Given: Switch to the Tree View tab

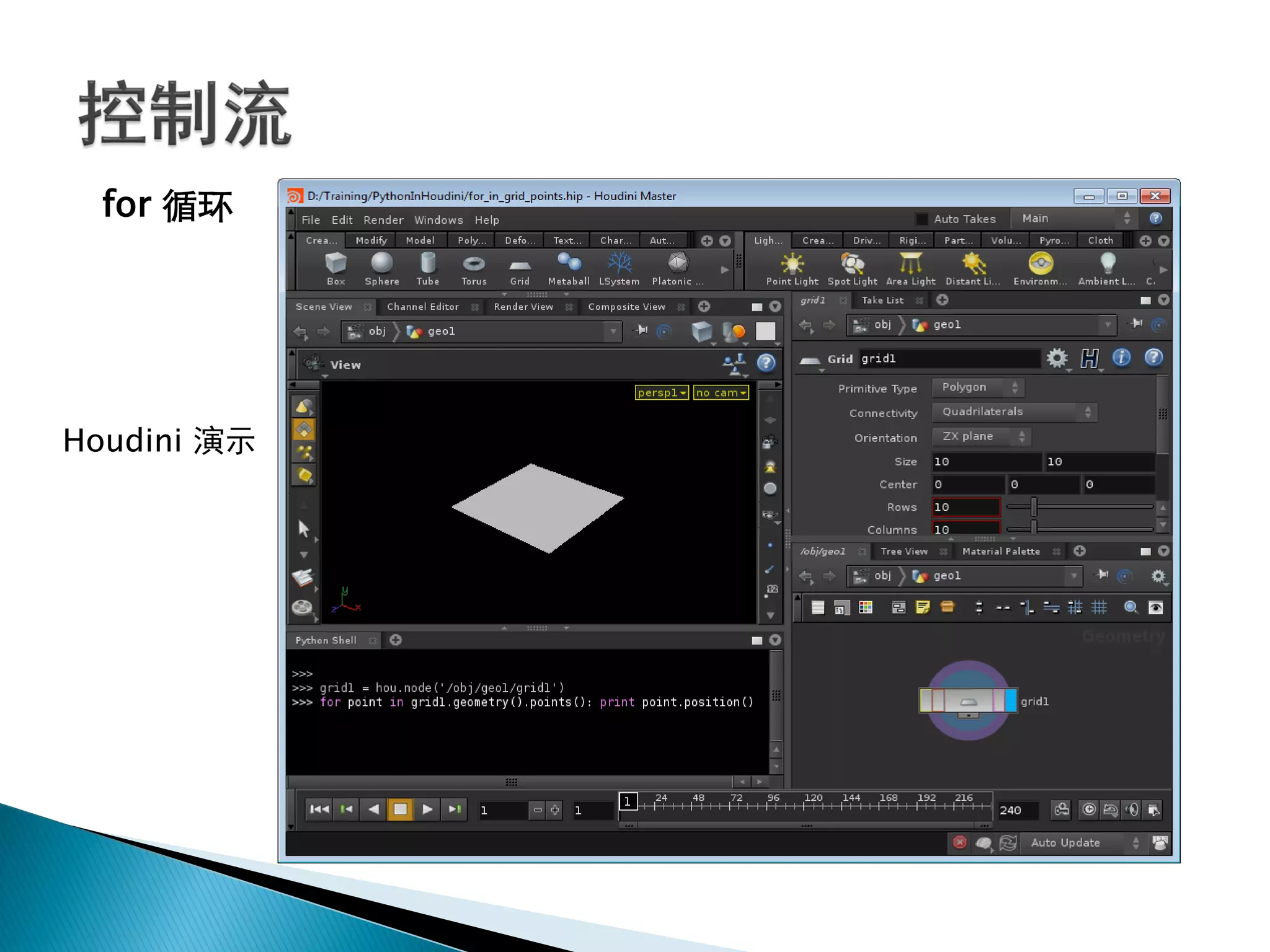Looking at the screenshot, I should (x=904, y=552).
